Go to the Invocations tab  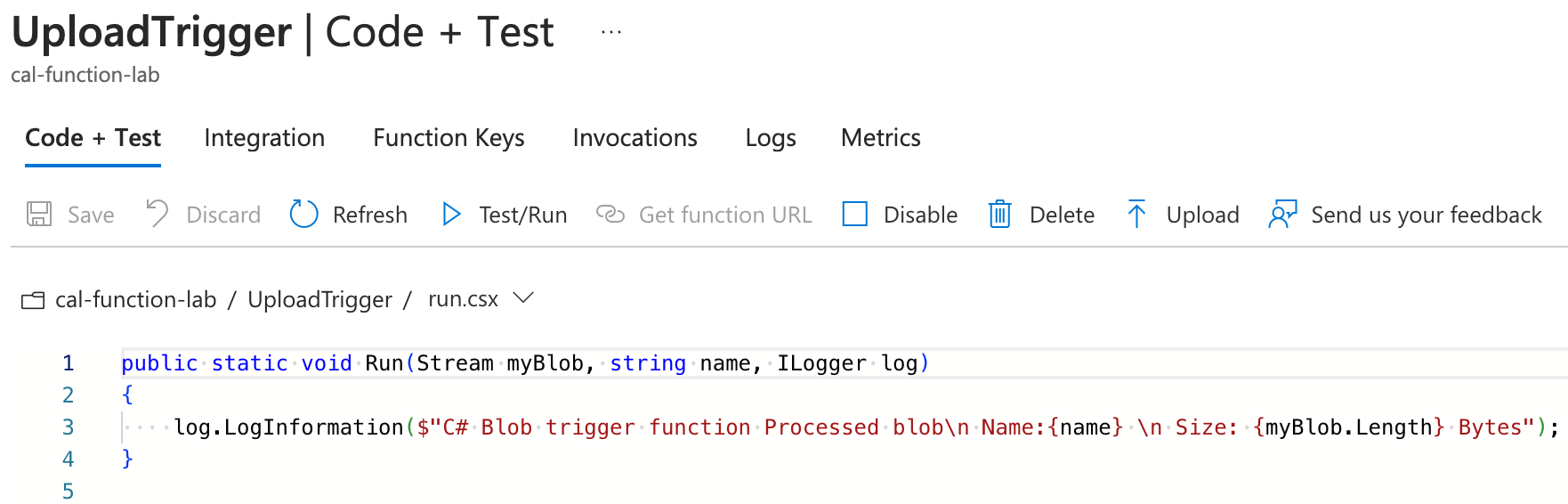point(634,138)
